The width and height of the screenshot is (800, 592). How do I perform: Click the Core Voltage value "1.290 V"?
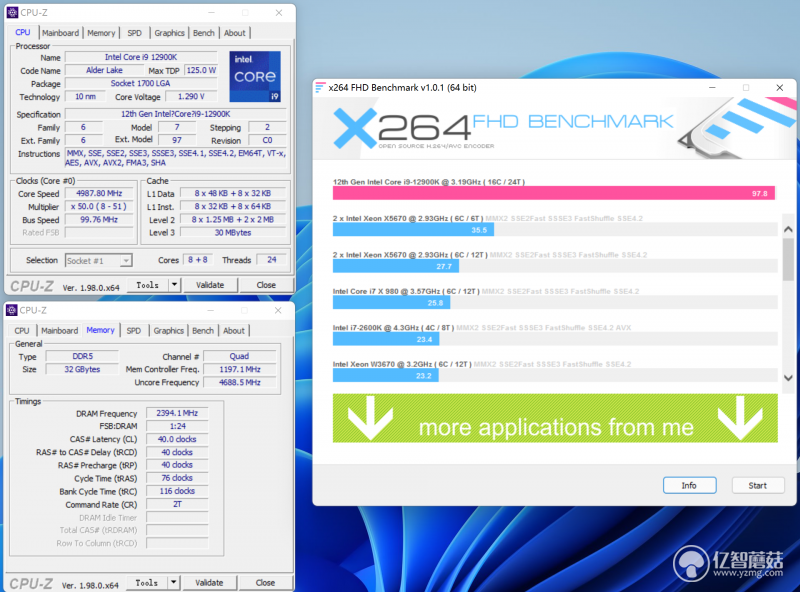click(191, 96)
